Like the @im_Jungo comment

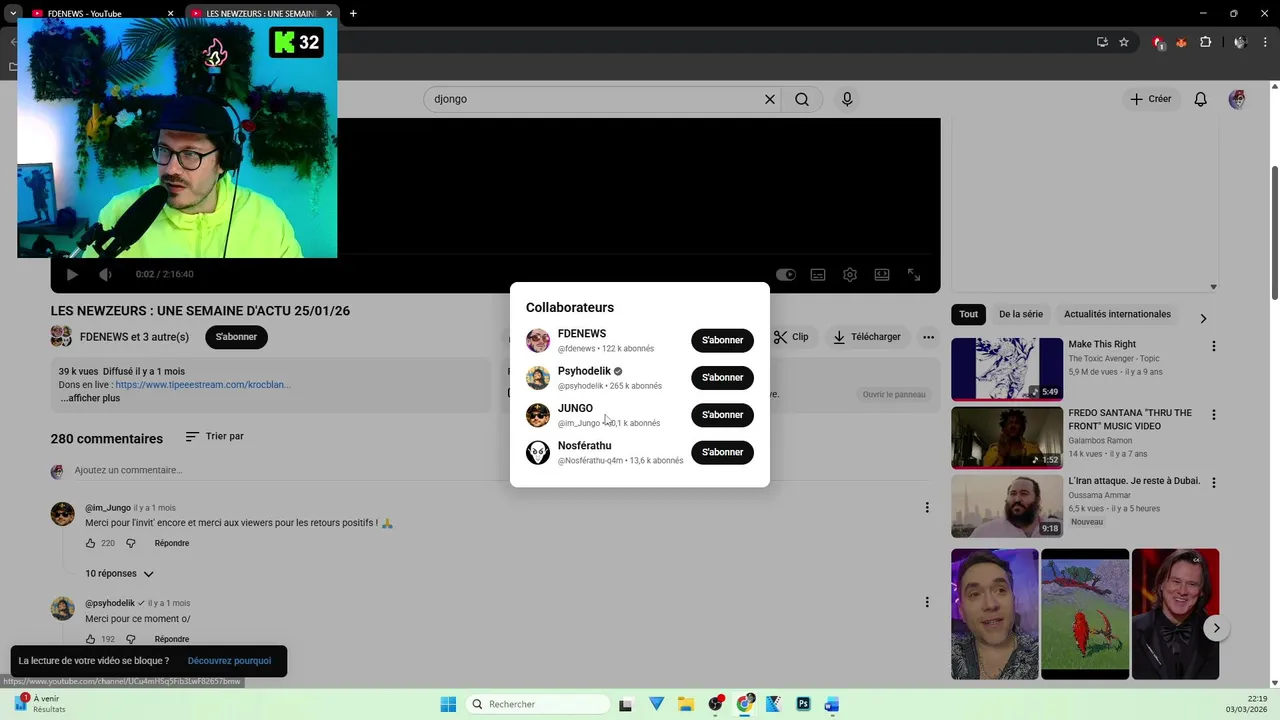coord(90,543)
